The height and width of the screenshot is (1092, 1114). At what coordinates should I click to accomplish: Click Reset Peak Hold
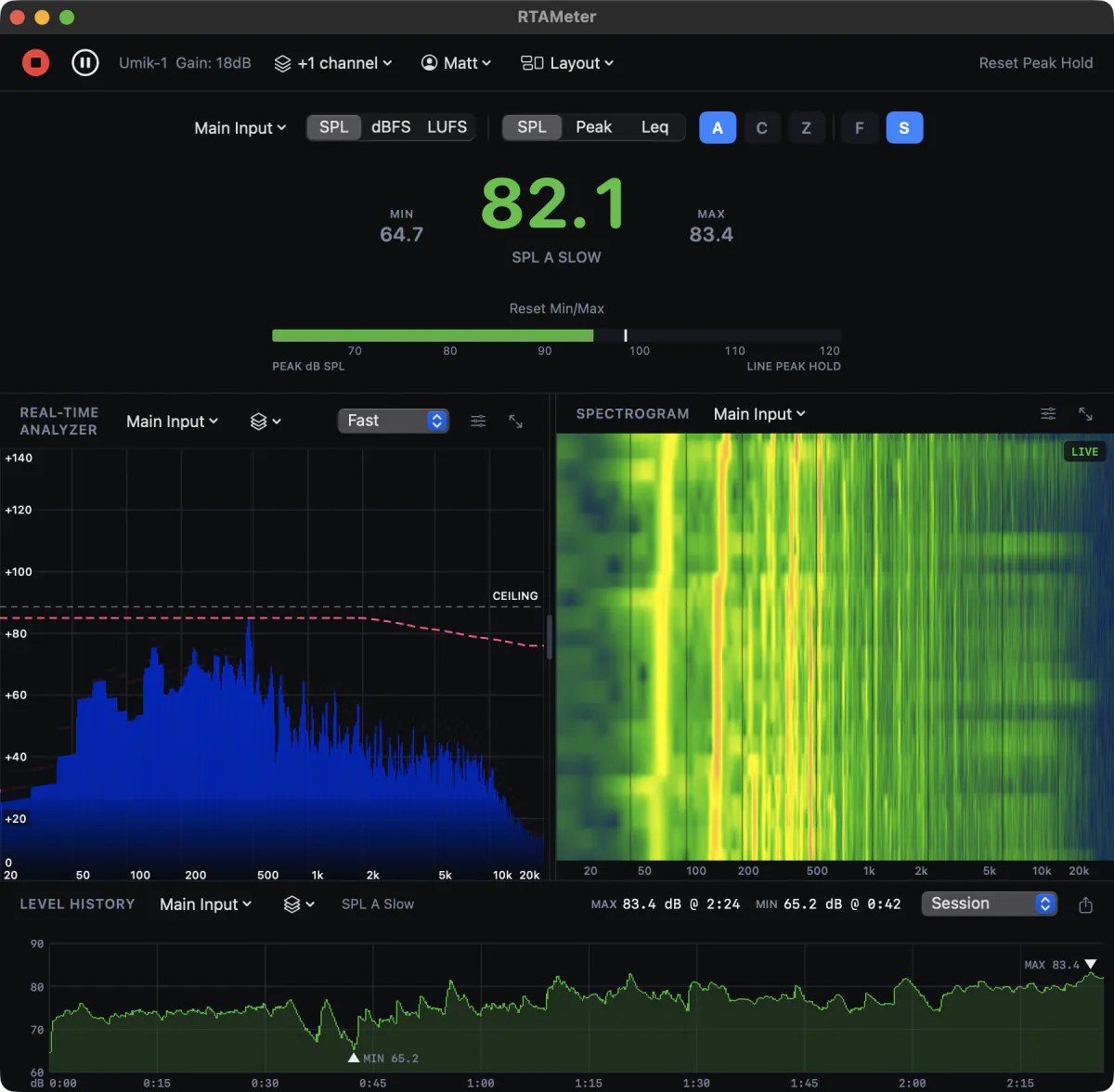(1036, 63)
